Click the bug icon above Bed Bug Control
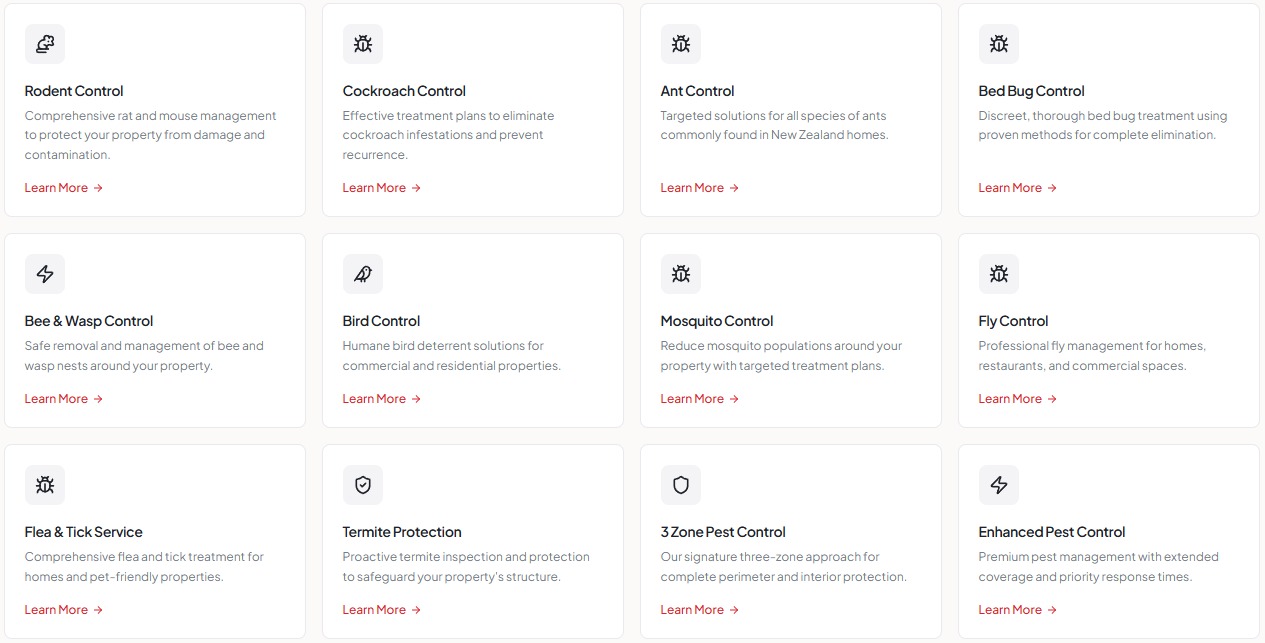The width and height of the screenshot is (1265, 643). [x=999, y=44]
